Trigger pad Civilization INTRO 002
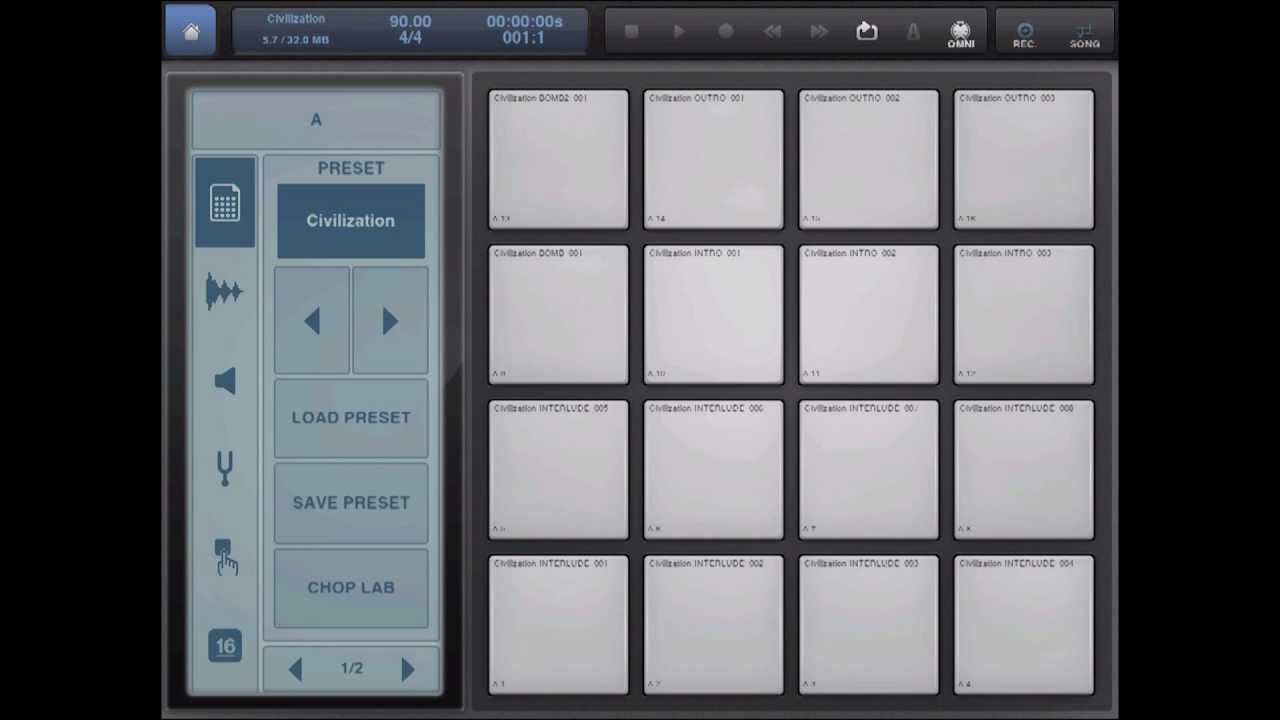The image size is (1280, 720). [x=869, y=315]
